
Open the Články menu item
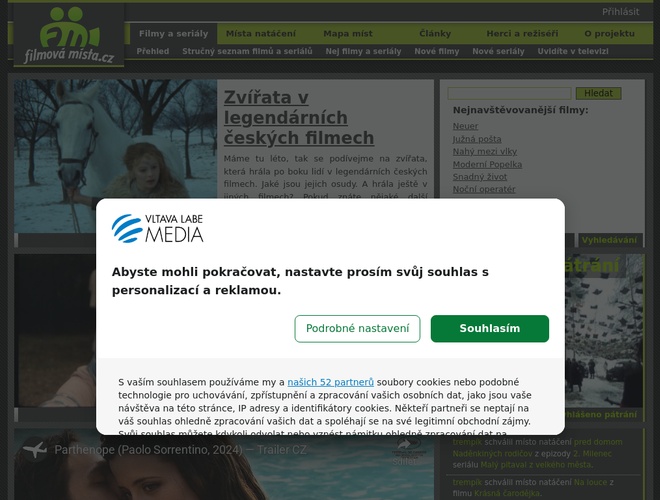click(x=435, y=34)
